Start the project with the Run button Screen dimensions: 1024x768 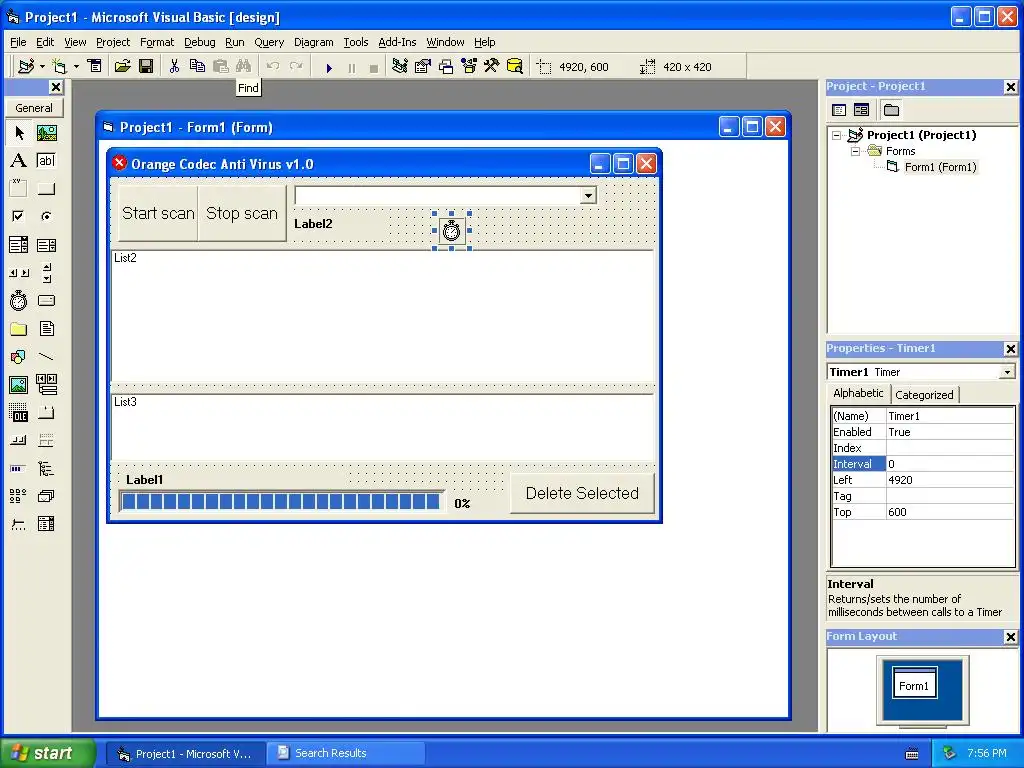pyautogui.click(x=329, y=67)
